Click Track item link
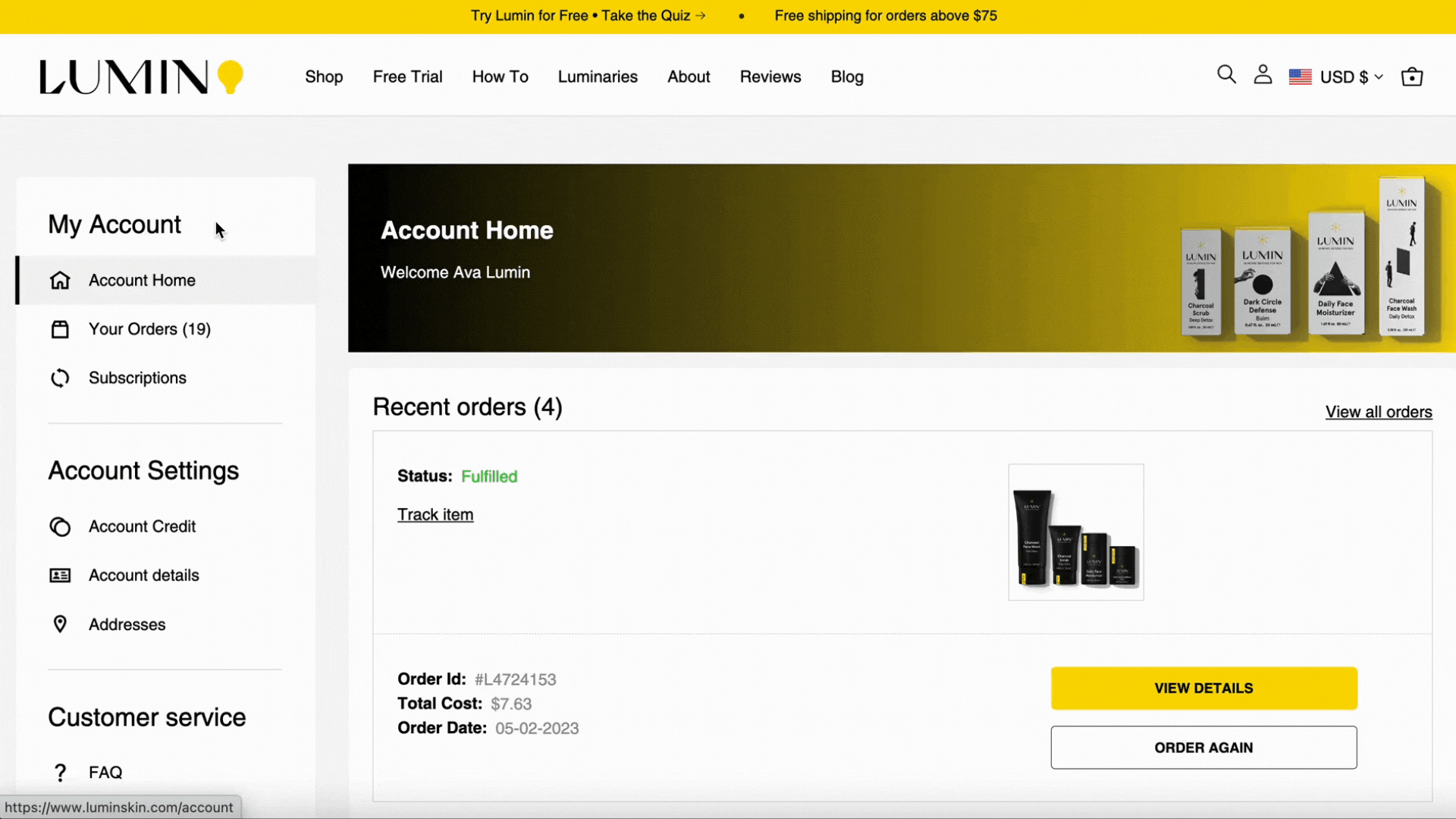The width and height of the screenshot is (1456, 819). 435,515
